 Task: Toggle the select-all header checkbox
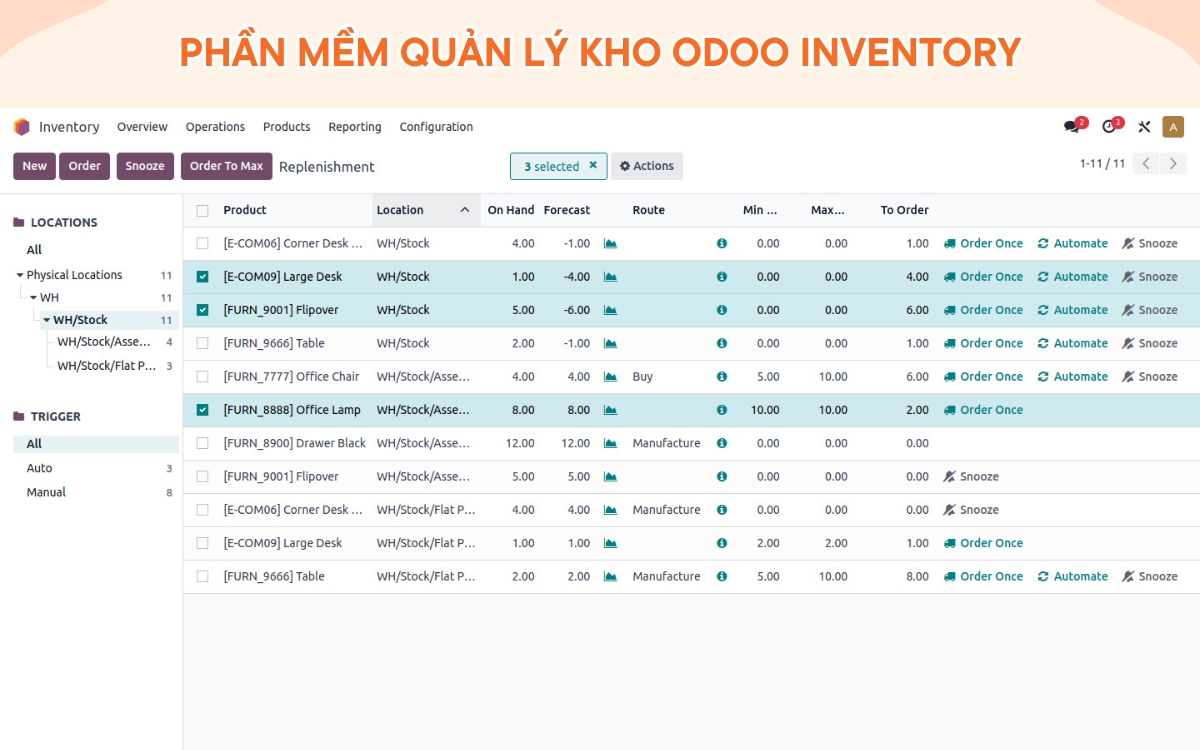coord(203,210)
